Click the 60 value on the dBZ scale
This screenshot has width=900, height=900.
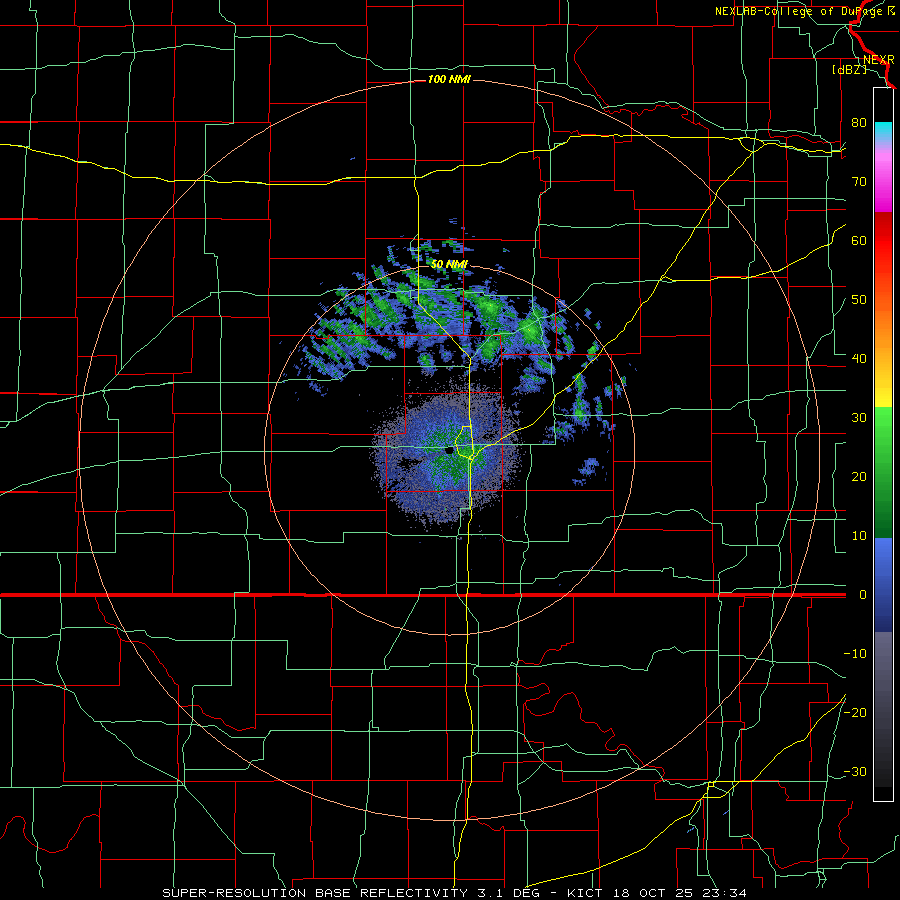coord(859,240)
